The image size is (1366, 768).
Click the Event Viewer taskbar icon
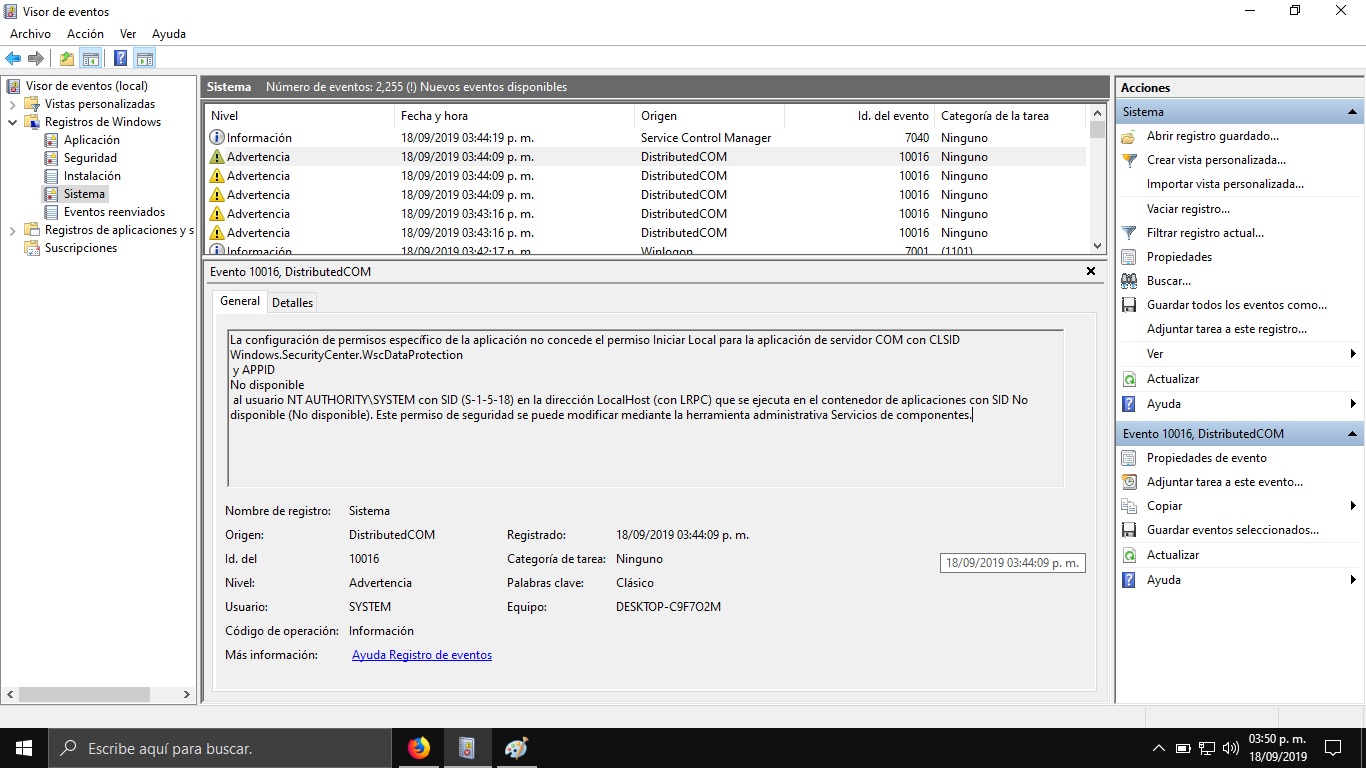pos(467,748)
